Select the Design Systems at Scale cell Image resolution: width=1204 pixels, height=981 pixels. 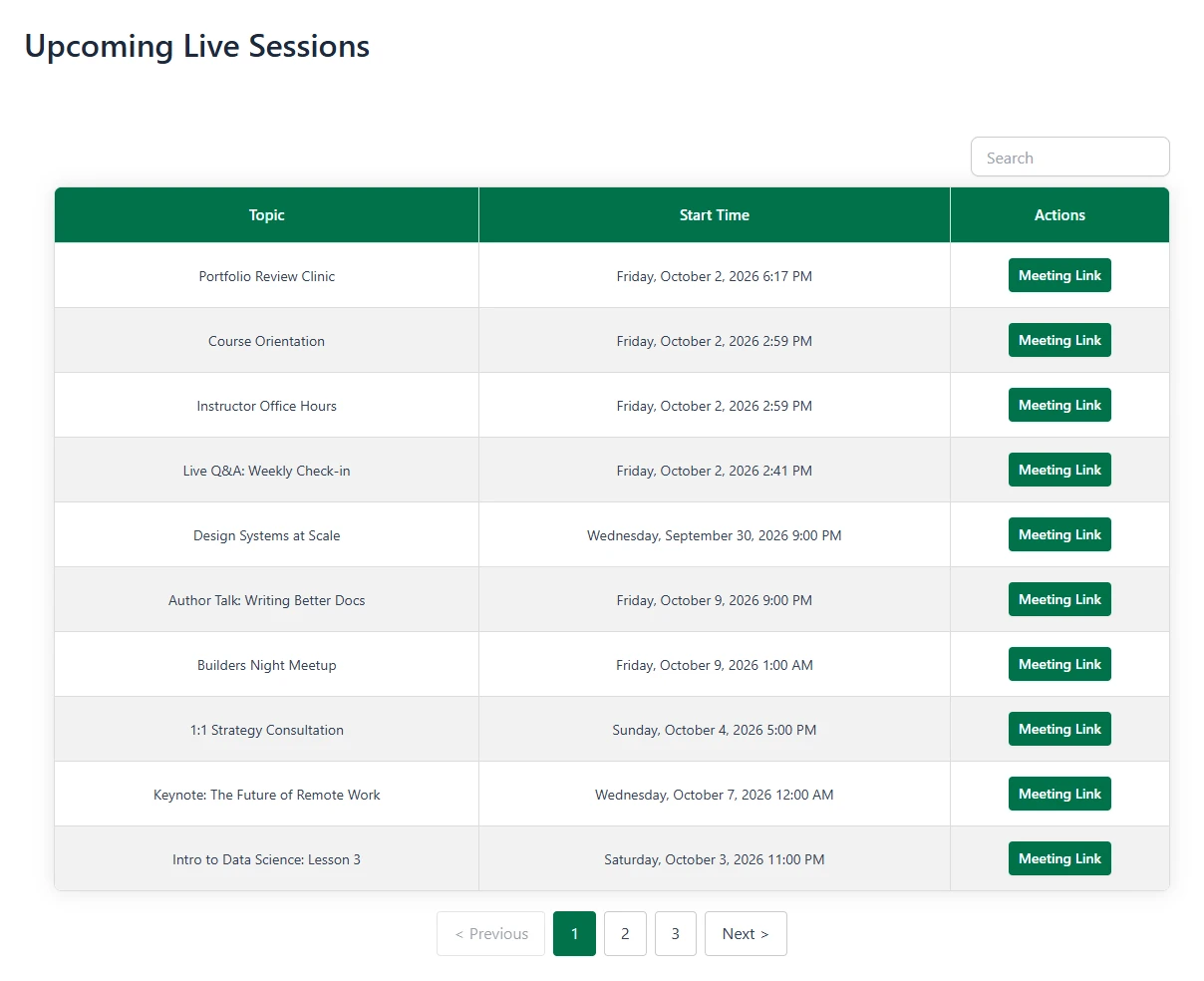266,535
